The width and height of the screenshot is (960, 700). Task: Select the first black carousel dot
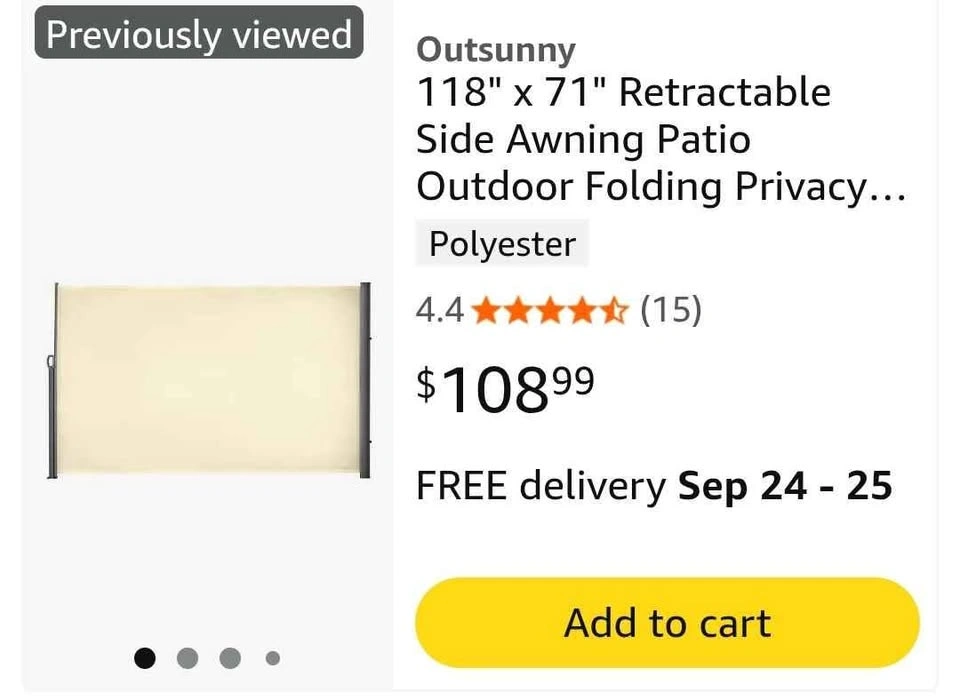pyautogui.click(x=146, y=657)
